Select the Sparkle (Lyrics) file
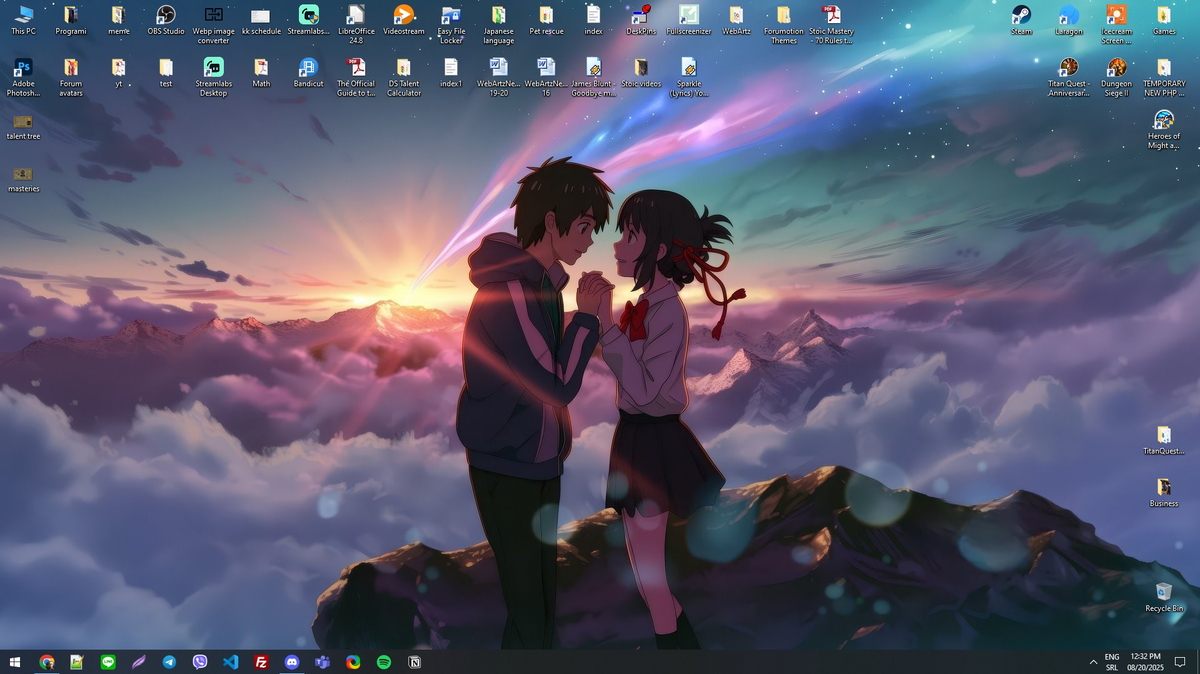The width and height of the screenshot is (1200, 674). pyautogui.click(x=689, y=78)
